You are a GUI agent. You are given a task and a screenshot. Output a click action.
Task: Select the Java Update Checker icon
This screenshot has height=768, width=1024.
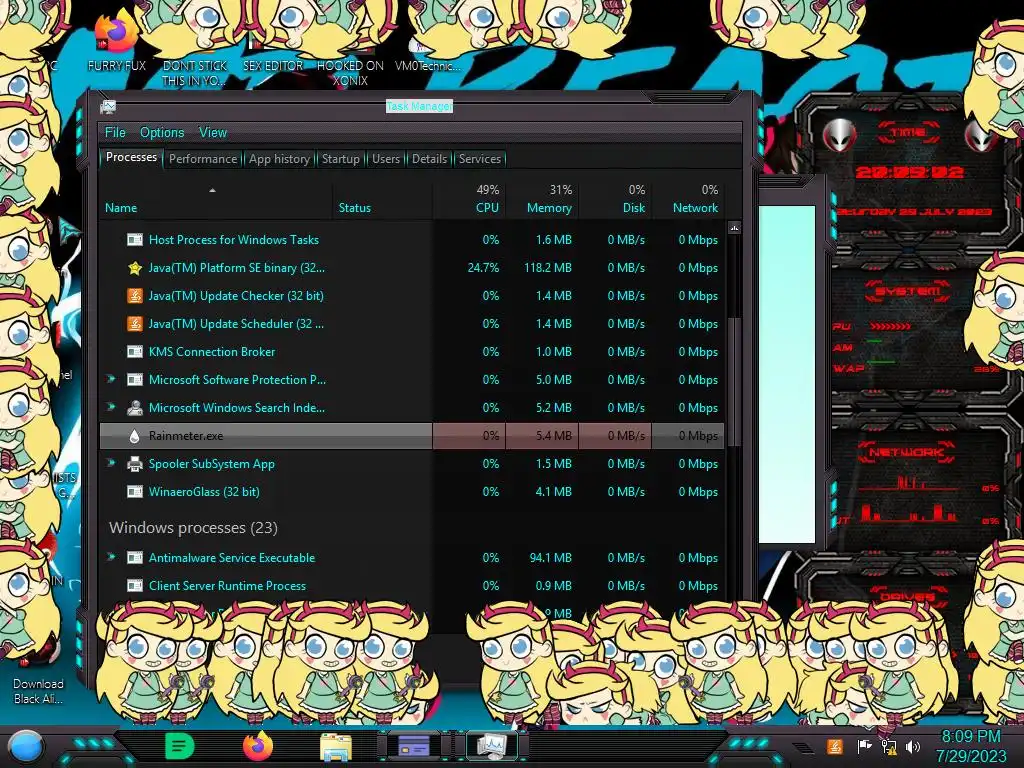pos(135,296)
